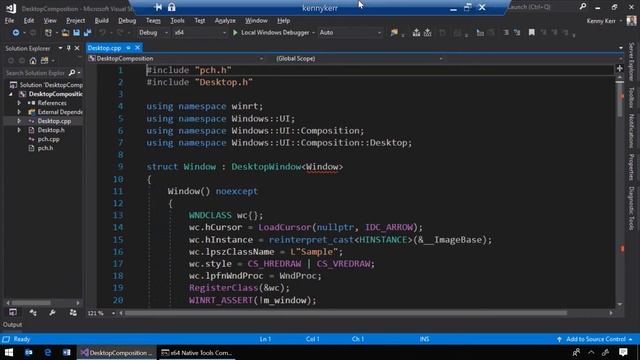
Task: Open the File menu
Action: 9,20
